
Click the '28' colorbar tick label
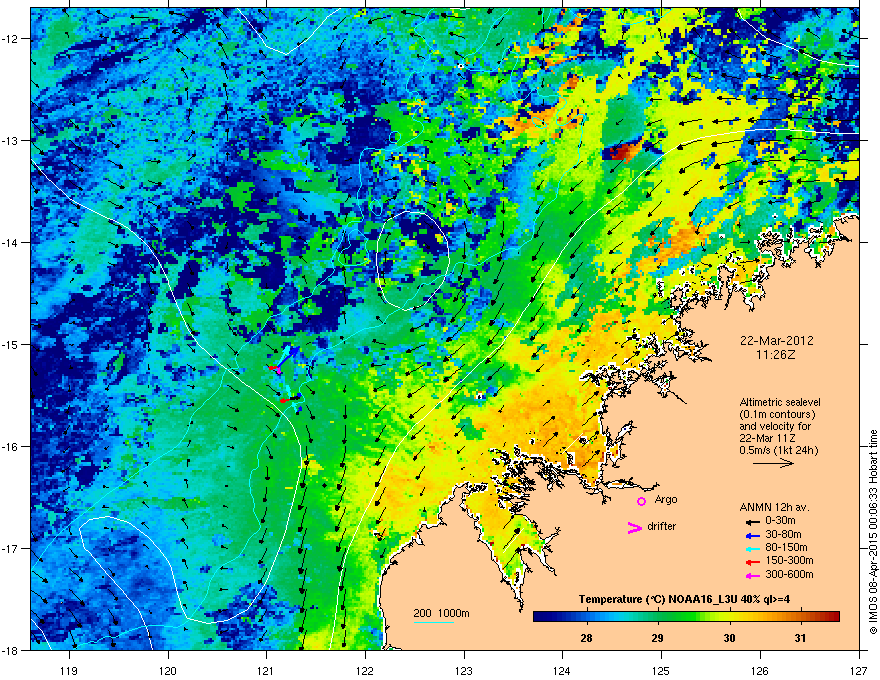tap(586, 638)
